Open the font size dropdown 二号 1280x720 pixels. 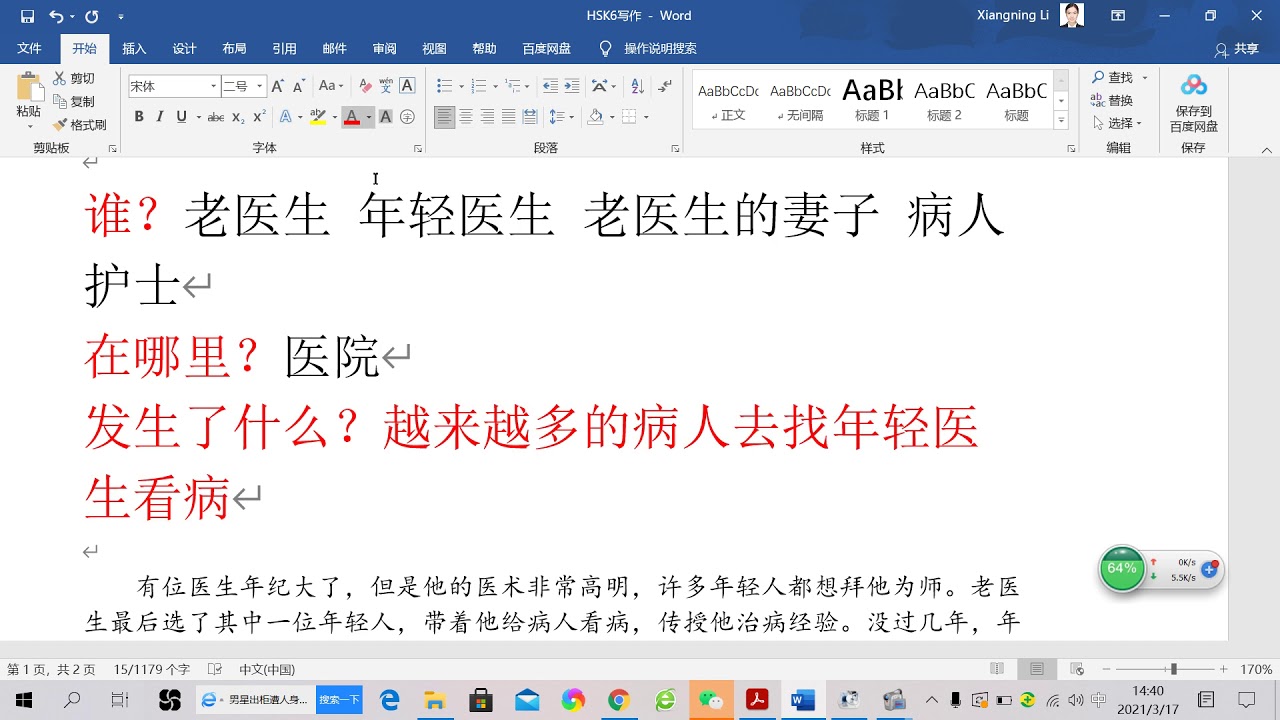260,87
